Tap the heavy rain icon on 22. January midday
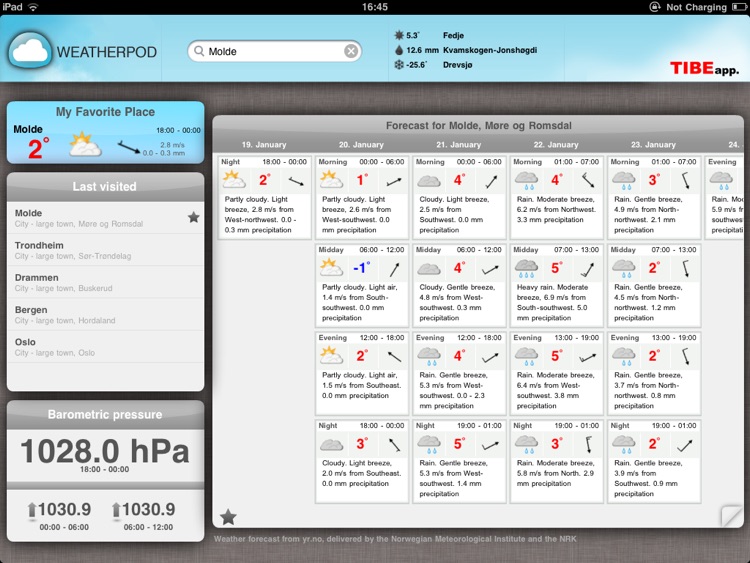This screenshot has height=563, width=750. pos(526,268)
